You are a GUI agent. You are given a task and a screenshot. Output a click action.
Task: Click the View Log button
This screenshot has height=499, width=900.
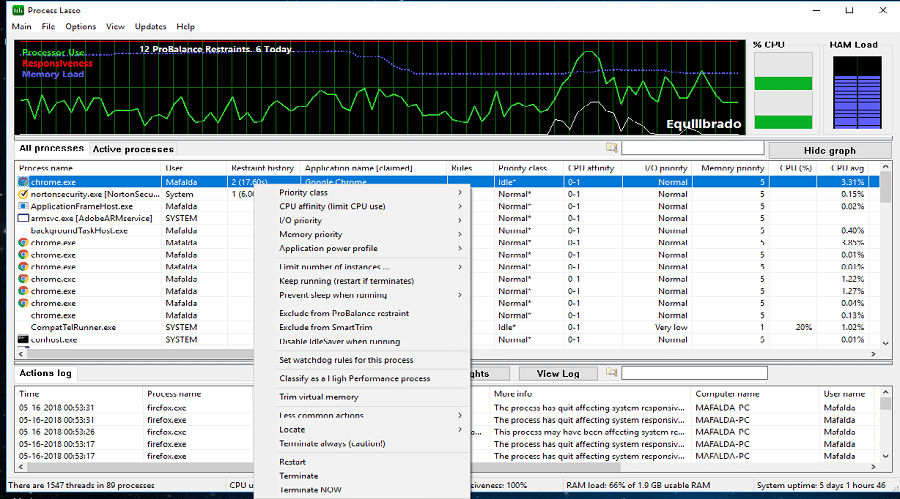(558, 374)
